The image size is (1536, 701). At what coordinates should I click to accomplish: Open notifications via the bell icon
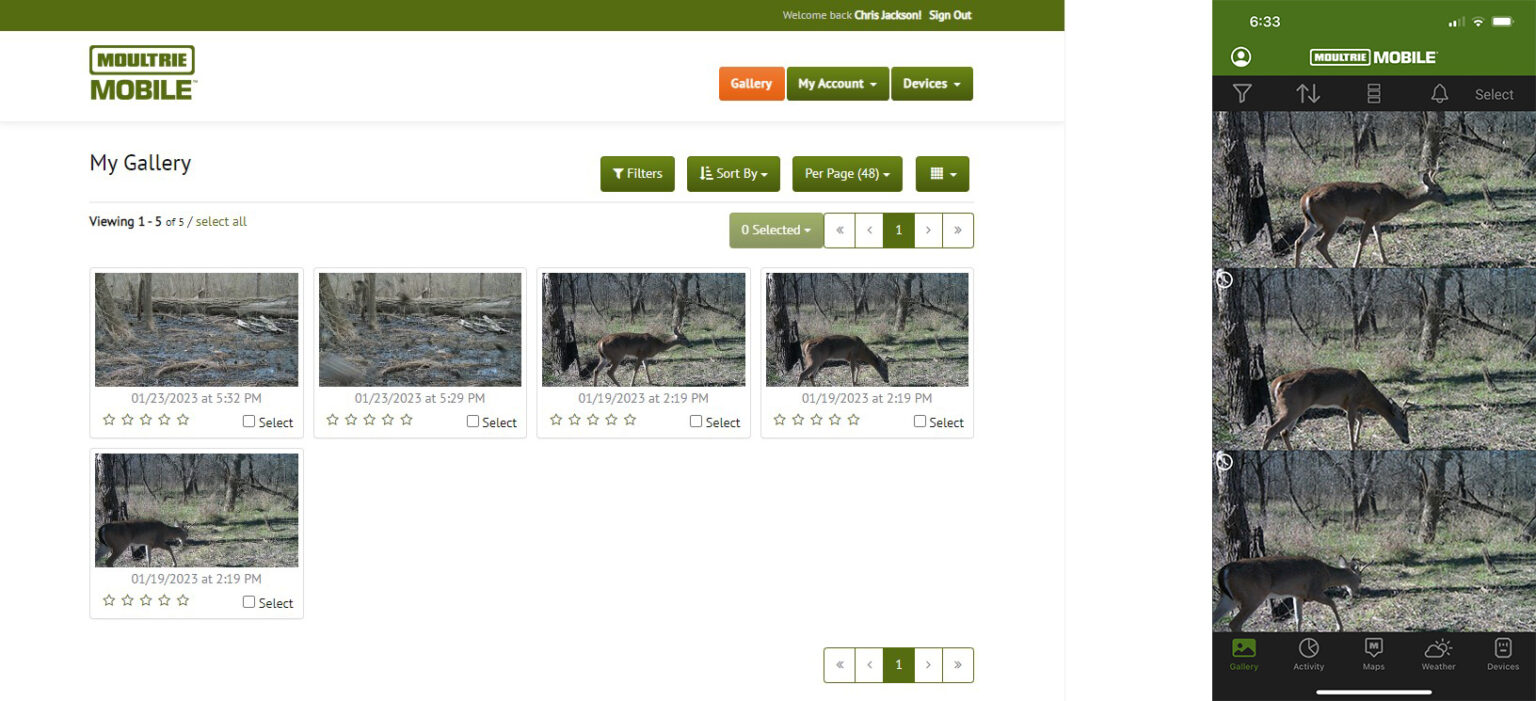[1440, 93]
